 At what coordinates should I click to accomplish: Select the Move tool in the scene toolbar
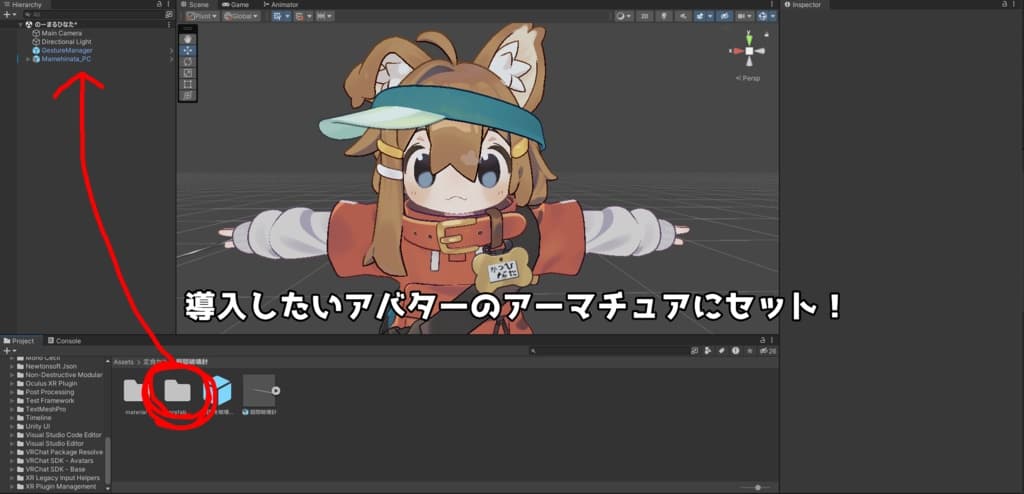tap(188, 50)
